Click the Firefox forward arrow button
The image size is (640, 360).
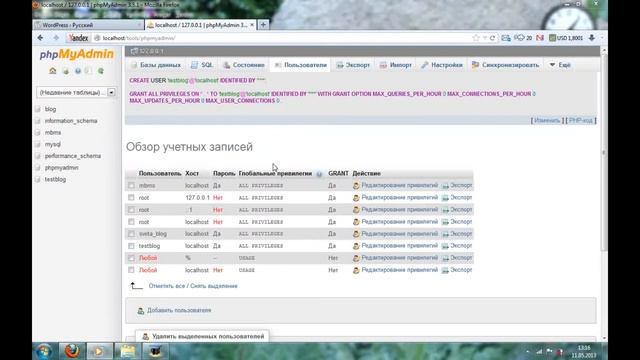tap(56, 38)
